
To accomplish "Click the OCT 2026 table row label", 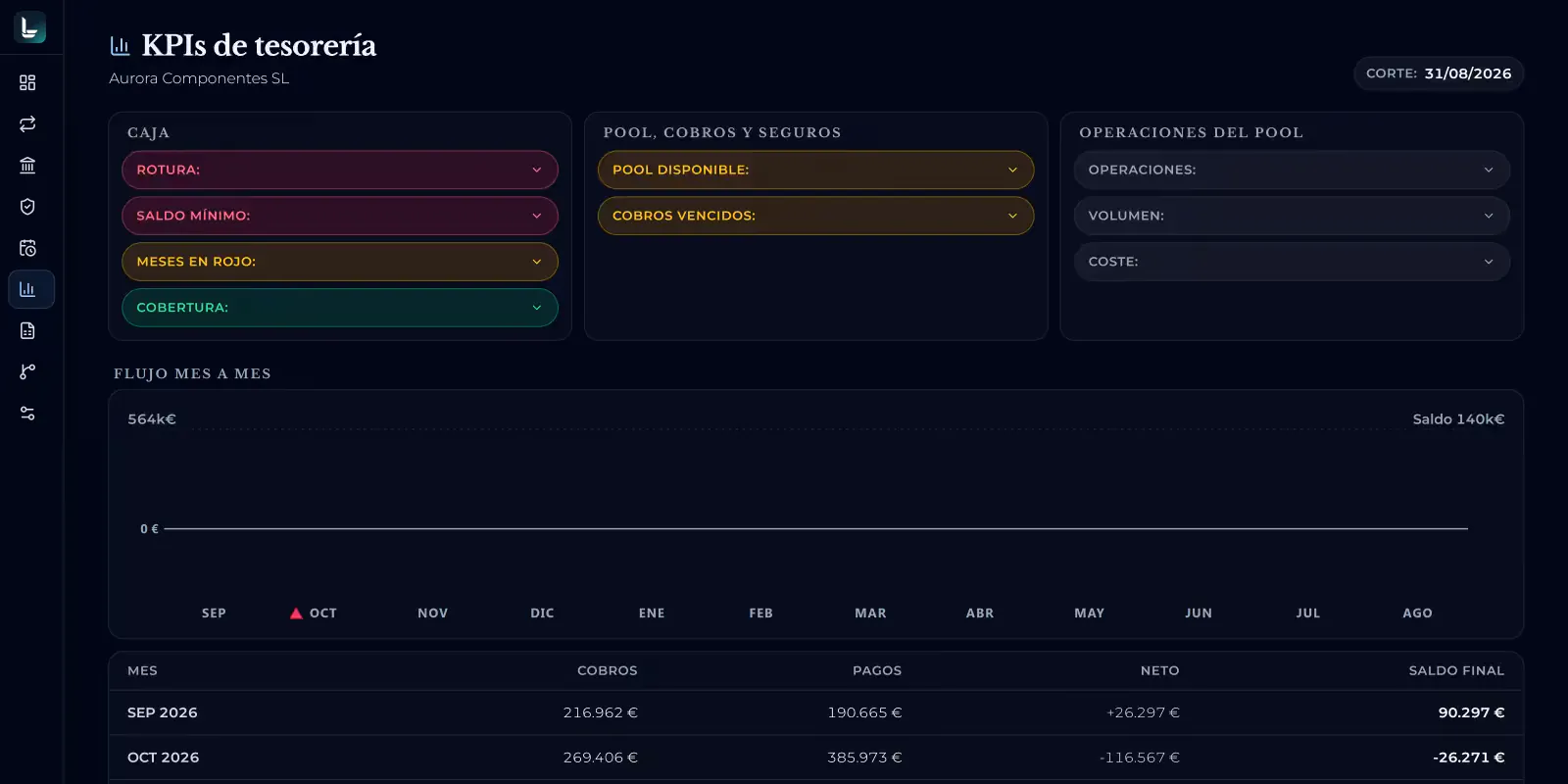I will (x=163, y=758).
